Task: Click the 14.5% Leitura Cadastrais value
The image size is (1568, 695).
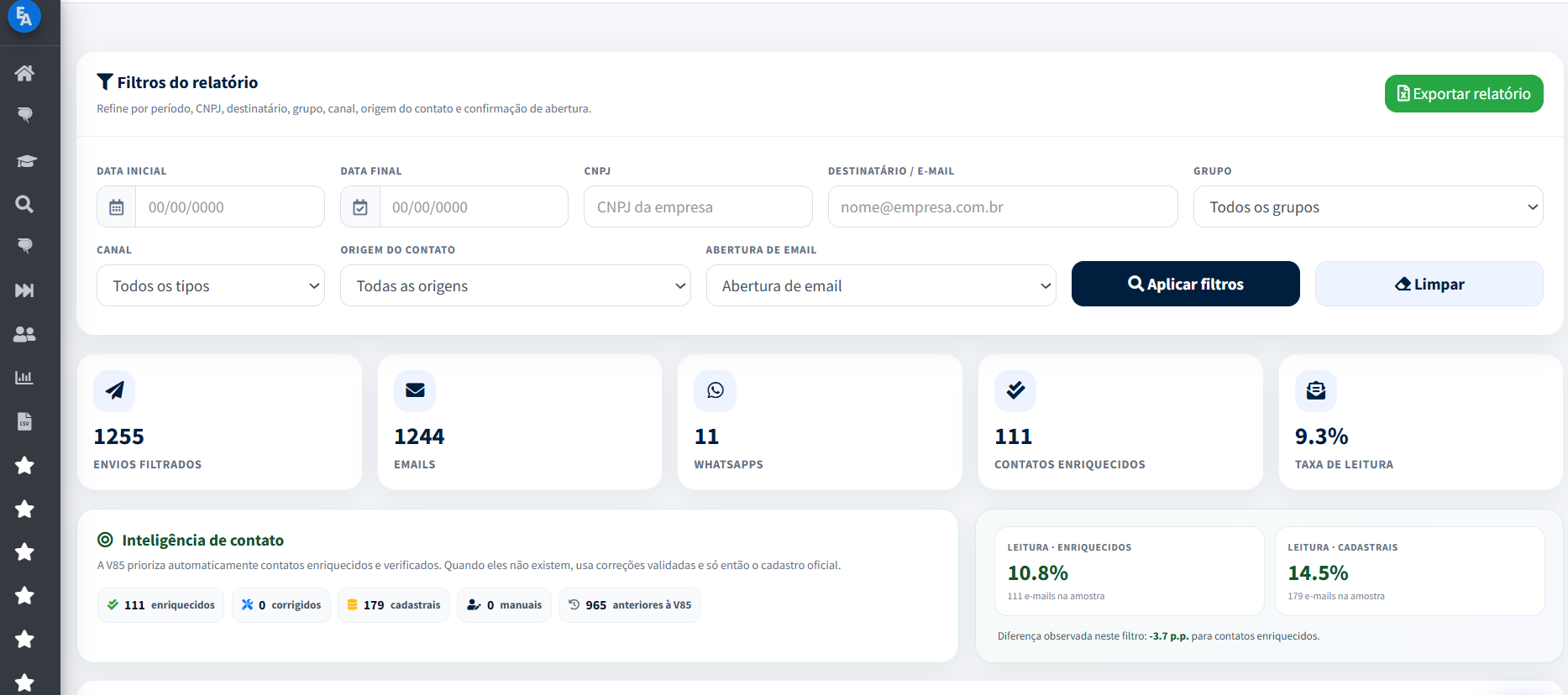Action: (1318, 573)
